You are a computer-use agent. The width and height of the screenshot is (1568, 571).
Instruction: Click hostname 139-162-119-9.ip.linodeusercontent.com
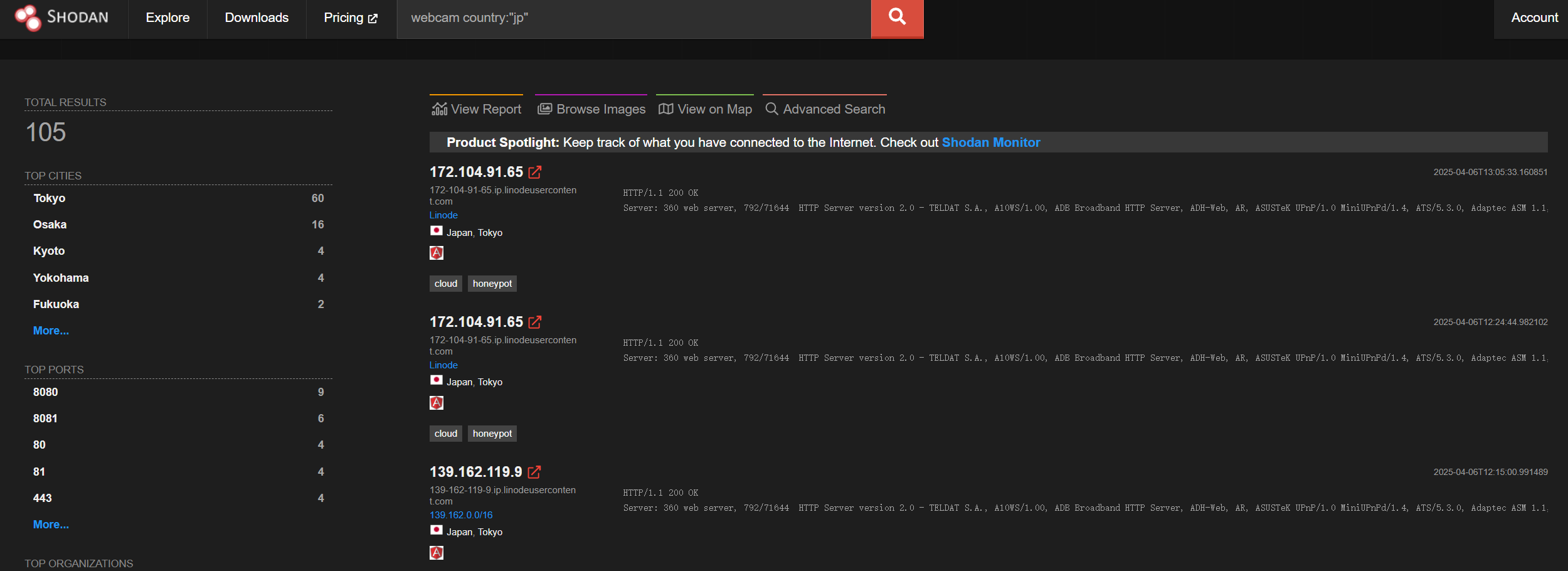click(502, 496)
